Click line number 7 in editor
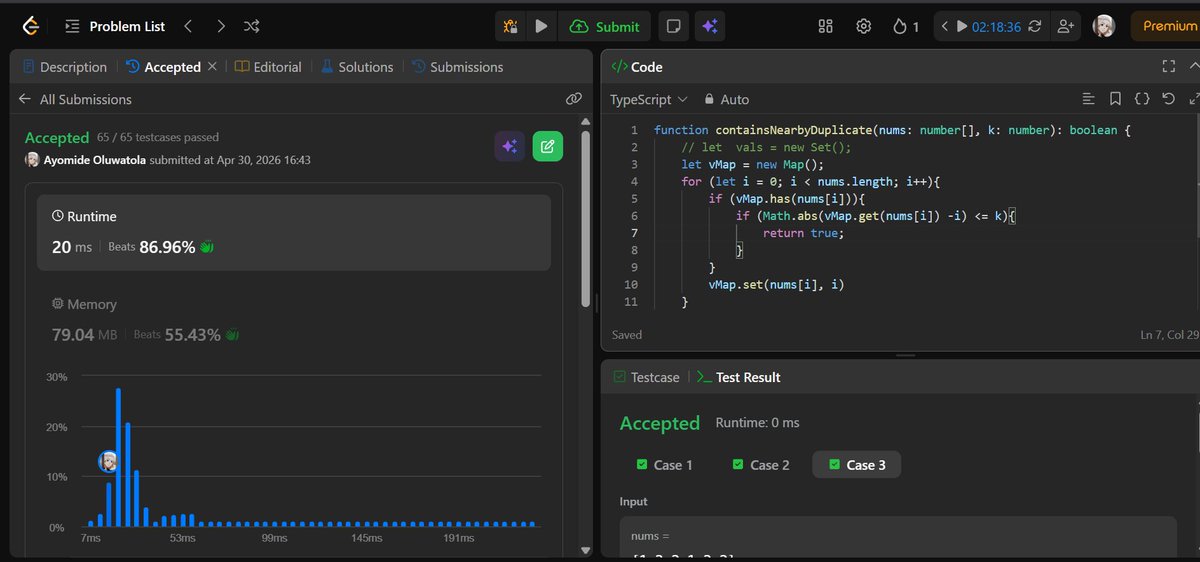Viewport: 1200px width, 562px height. coord(633,233)
